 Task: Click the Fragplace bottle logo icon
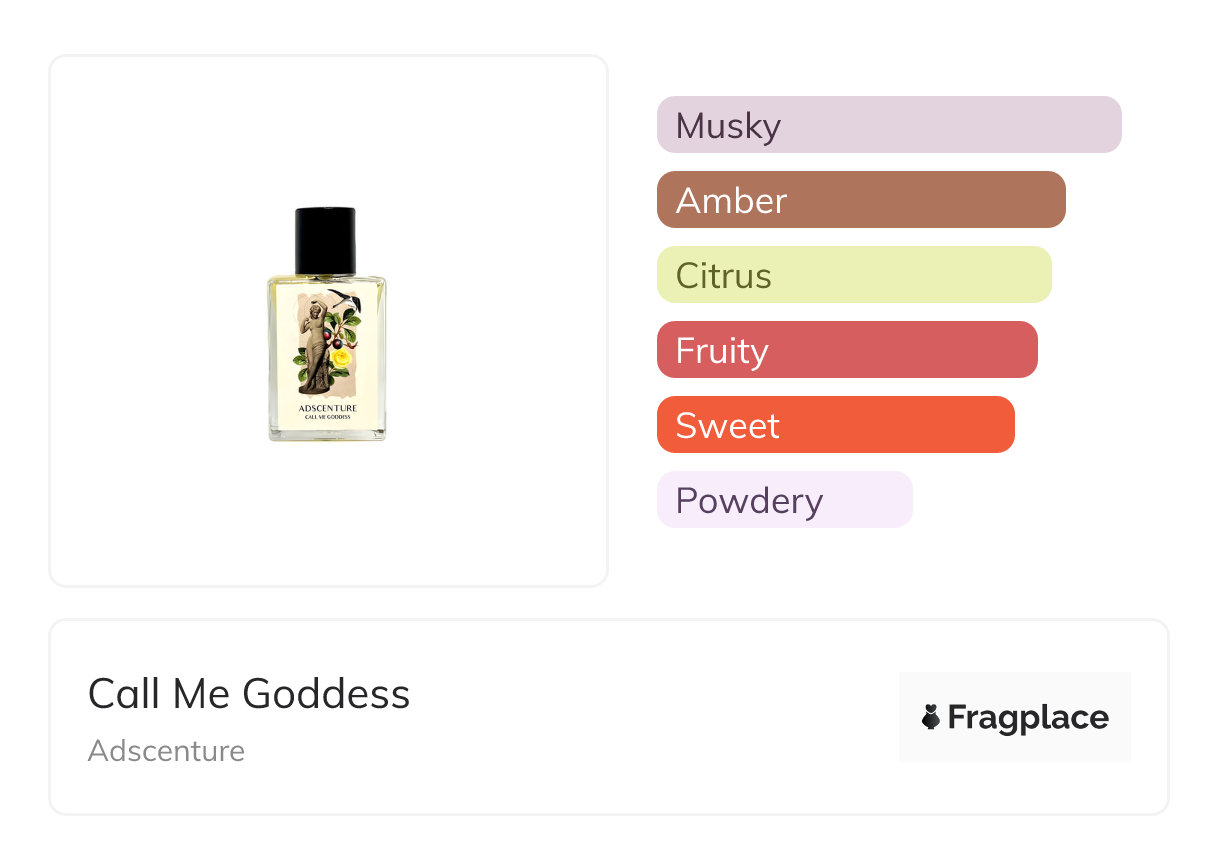coord(931,717)
